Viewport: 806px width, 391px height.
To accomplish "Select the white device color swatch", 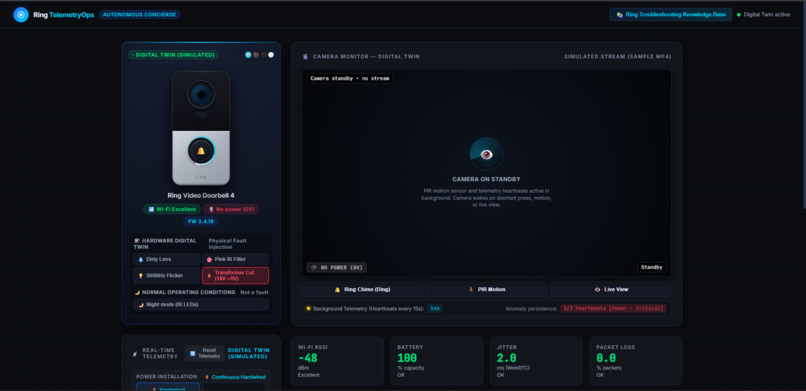I will 271,54.
